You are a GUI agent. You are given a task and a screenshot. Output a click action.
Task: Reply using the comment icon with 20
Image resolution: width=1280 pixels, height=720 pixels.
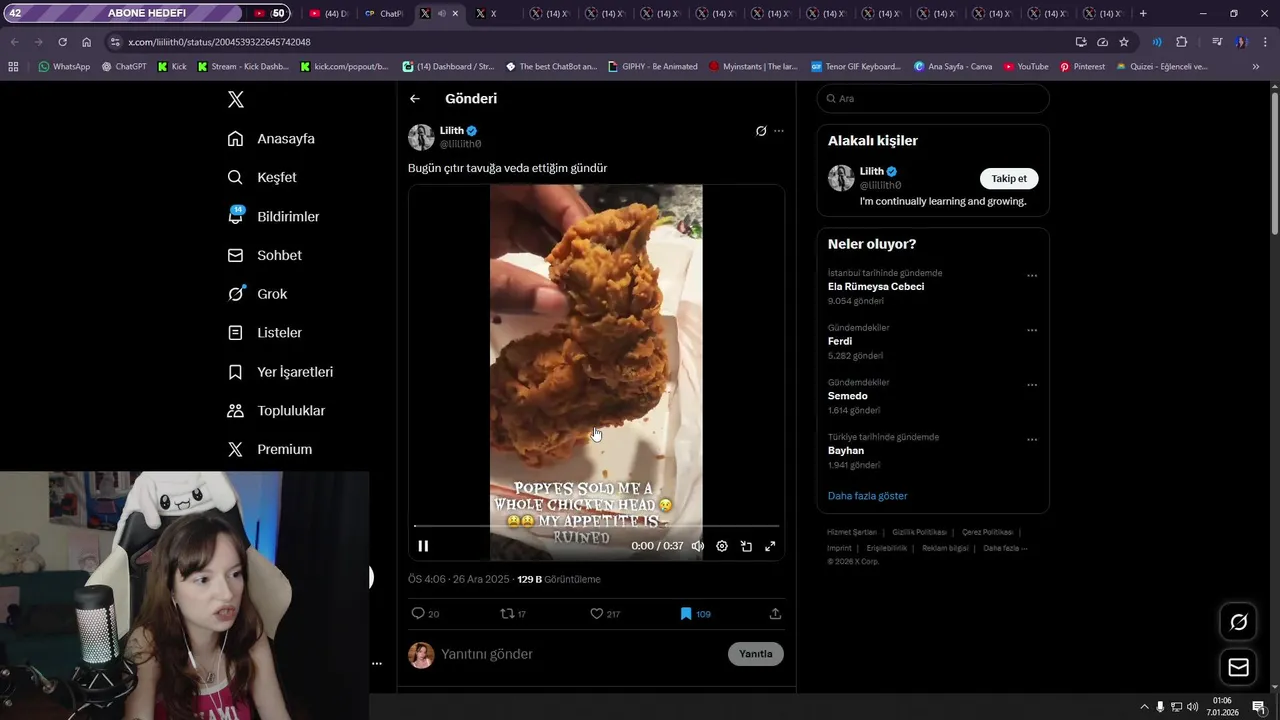[x=425, y=614]
